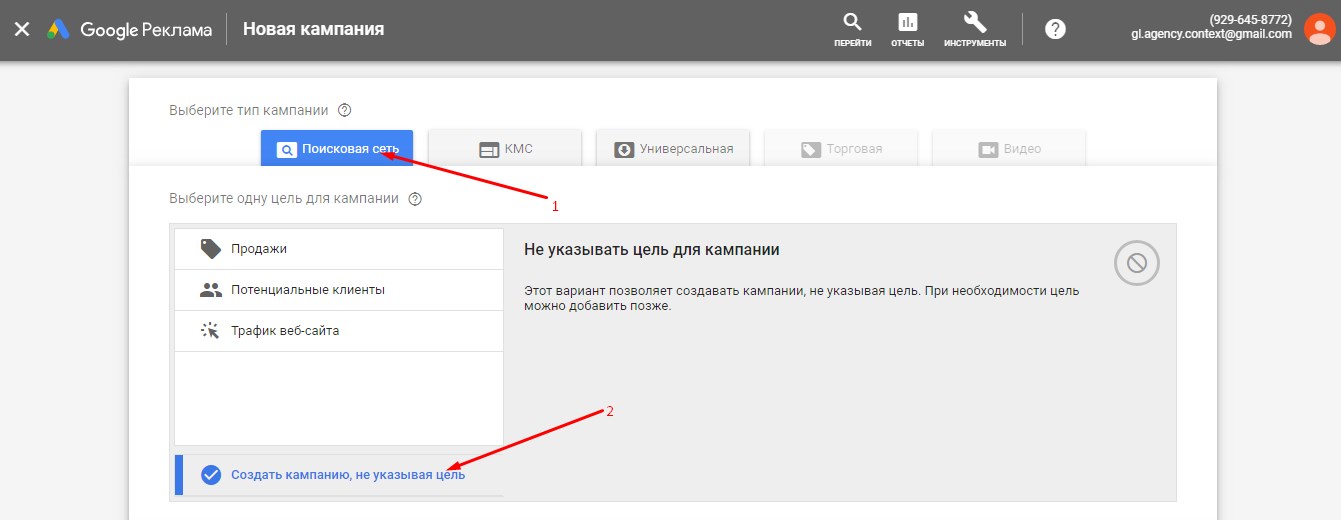The image size is (1341, 520).
Task: Close the new campaign dialog with X
Action: coord(22,29)
